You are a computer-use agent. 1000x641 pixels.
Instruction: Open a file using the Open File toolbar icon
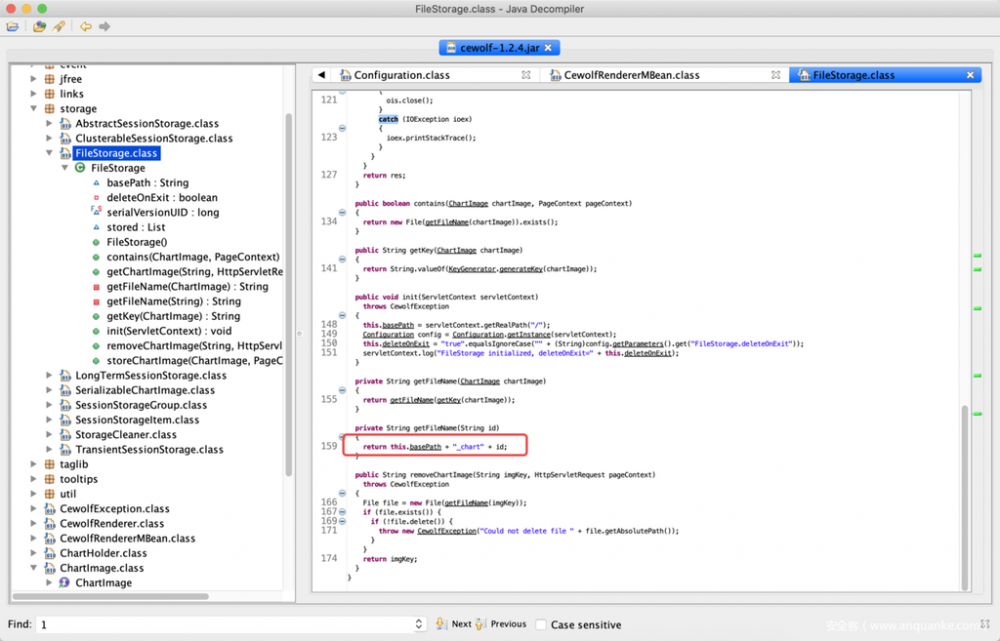click(10, 27)
